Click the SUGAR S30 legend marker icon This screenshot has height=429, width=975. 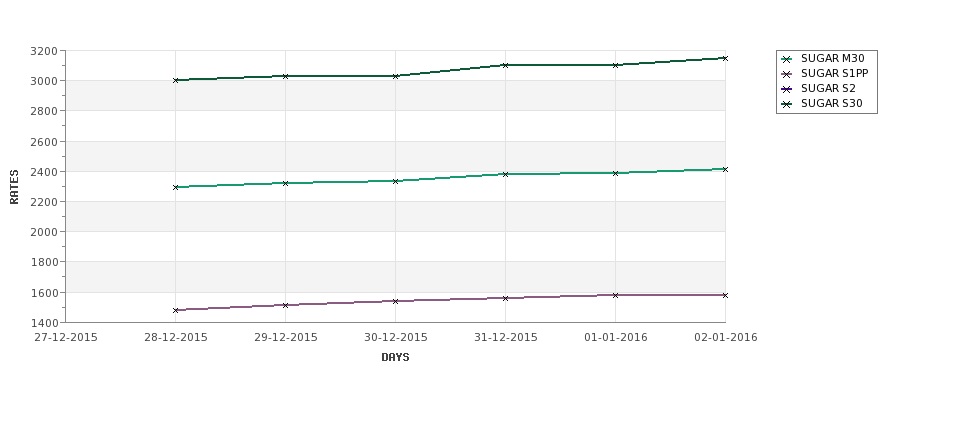787,104
